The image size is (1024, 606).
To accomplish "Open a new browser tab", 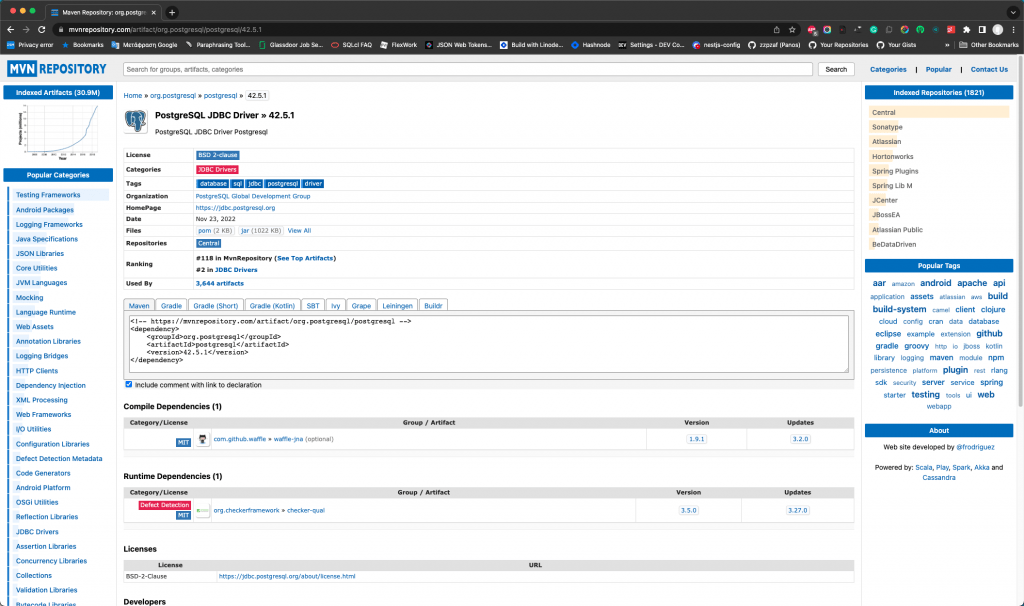I will (x=172, y=12).
